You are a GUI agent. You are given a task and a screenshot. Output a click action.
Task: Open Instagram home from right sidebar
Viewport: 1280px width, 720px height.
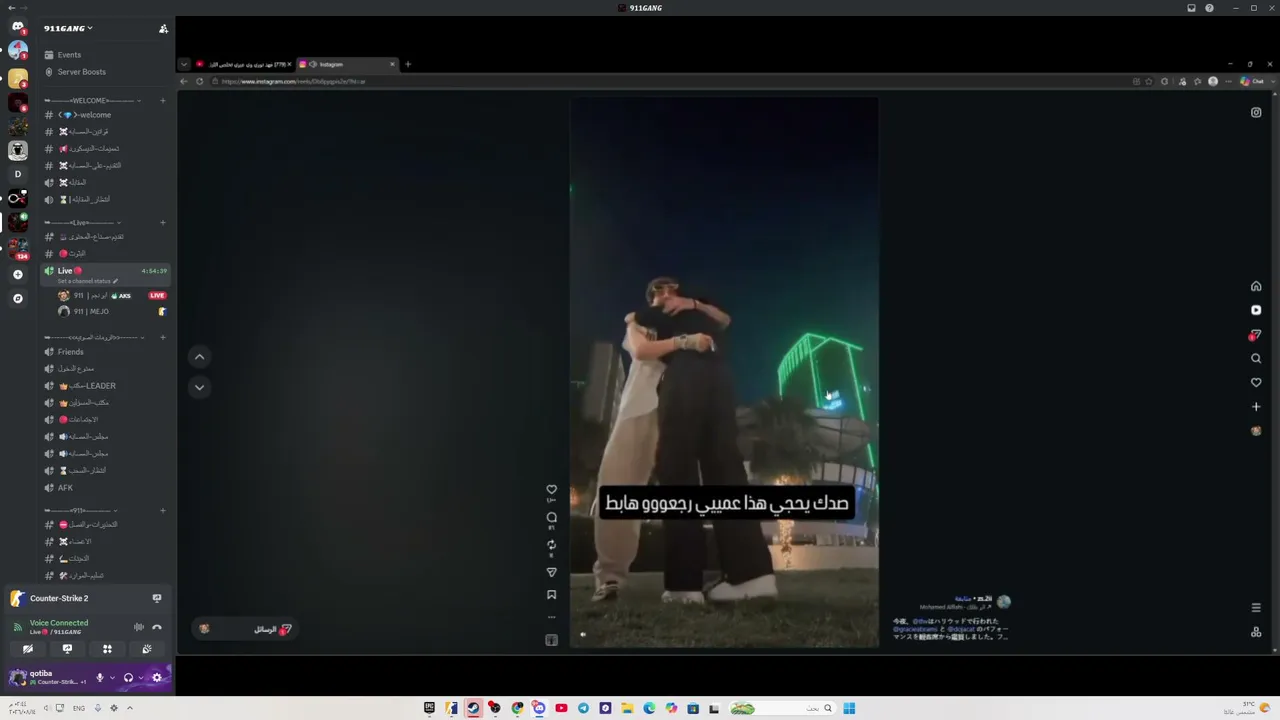(x=1256, y=286)
